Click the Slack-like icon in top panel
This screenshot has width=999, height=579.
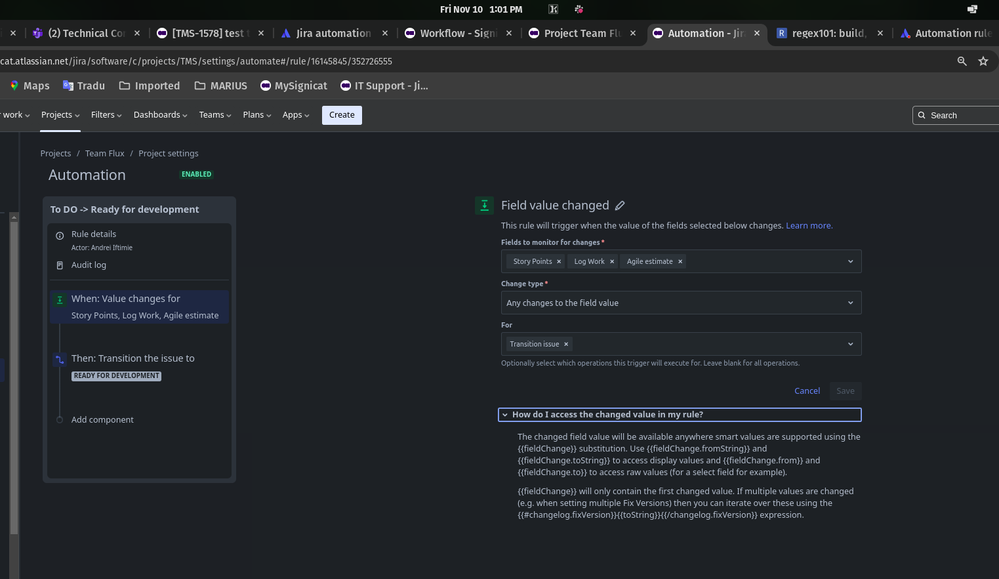pos(579,9)
